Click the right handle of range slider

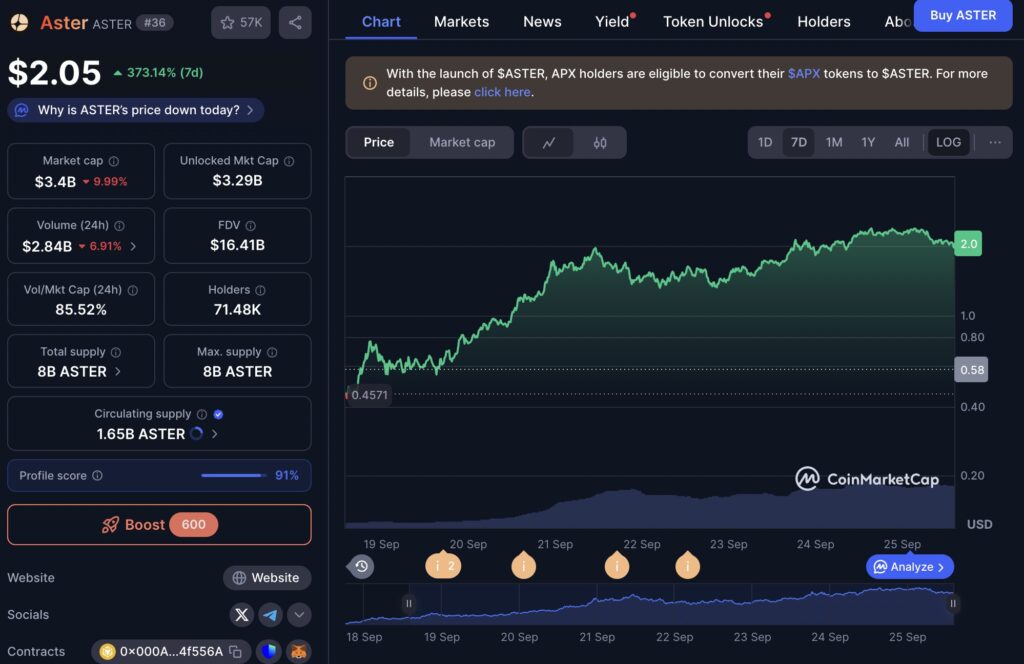coord(952,603)
